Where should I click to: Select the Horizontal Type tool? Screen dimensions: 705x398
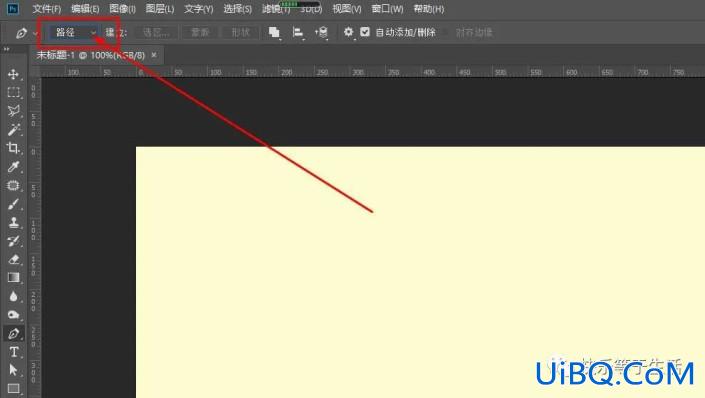[x=13, y=352]
